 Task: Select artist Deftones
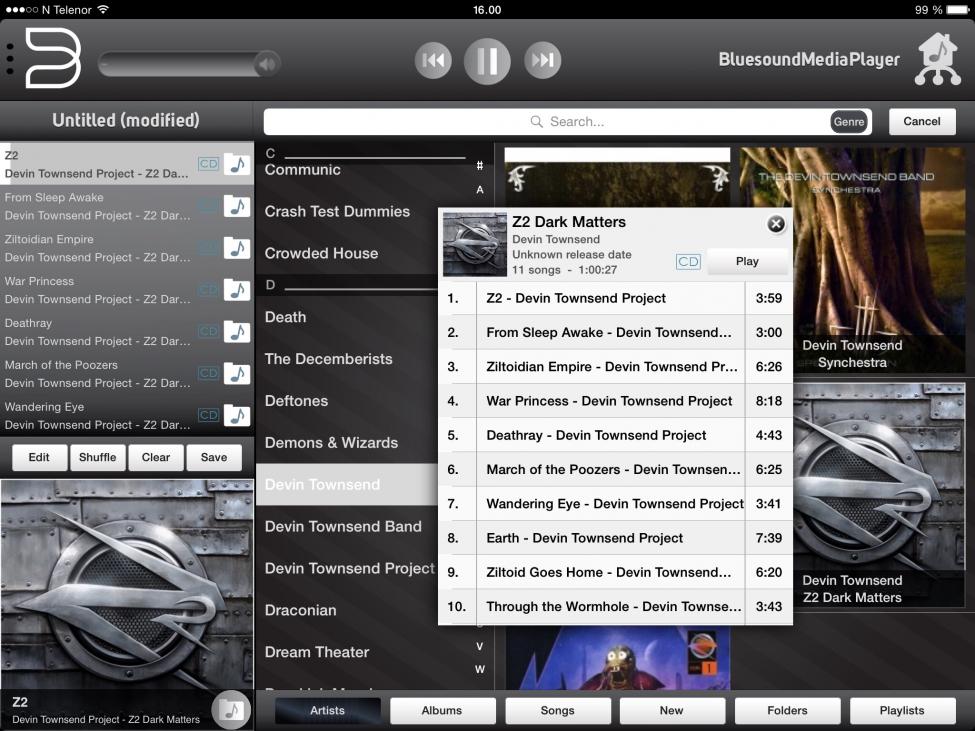(297, 401)
